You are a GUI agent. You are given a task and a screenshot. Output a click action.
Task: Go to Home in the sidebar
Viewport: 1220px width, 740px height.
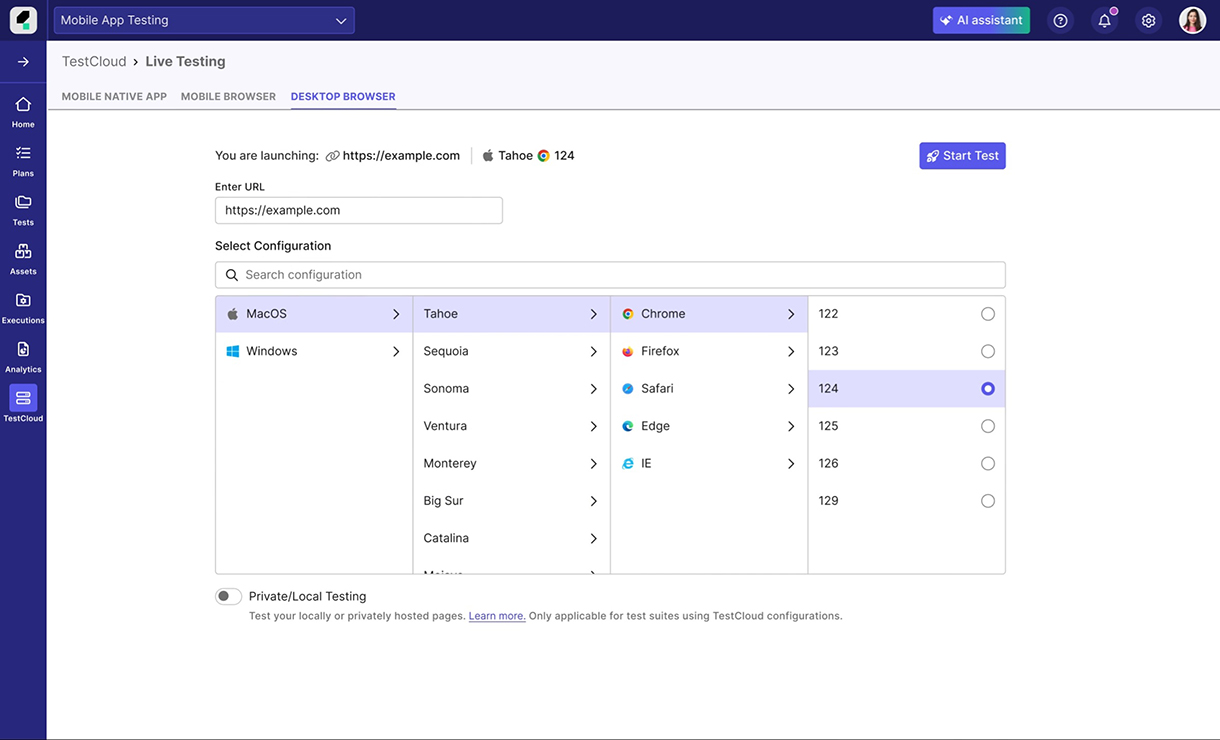(23, 111)
